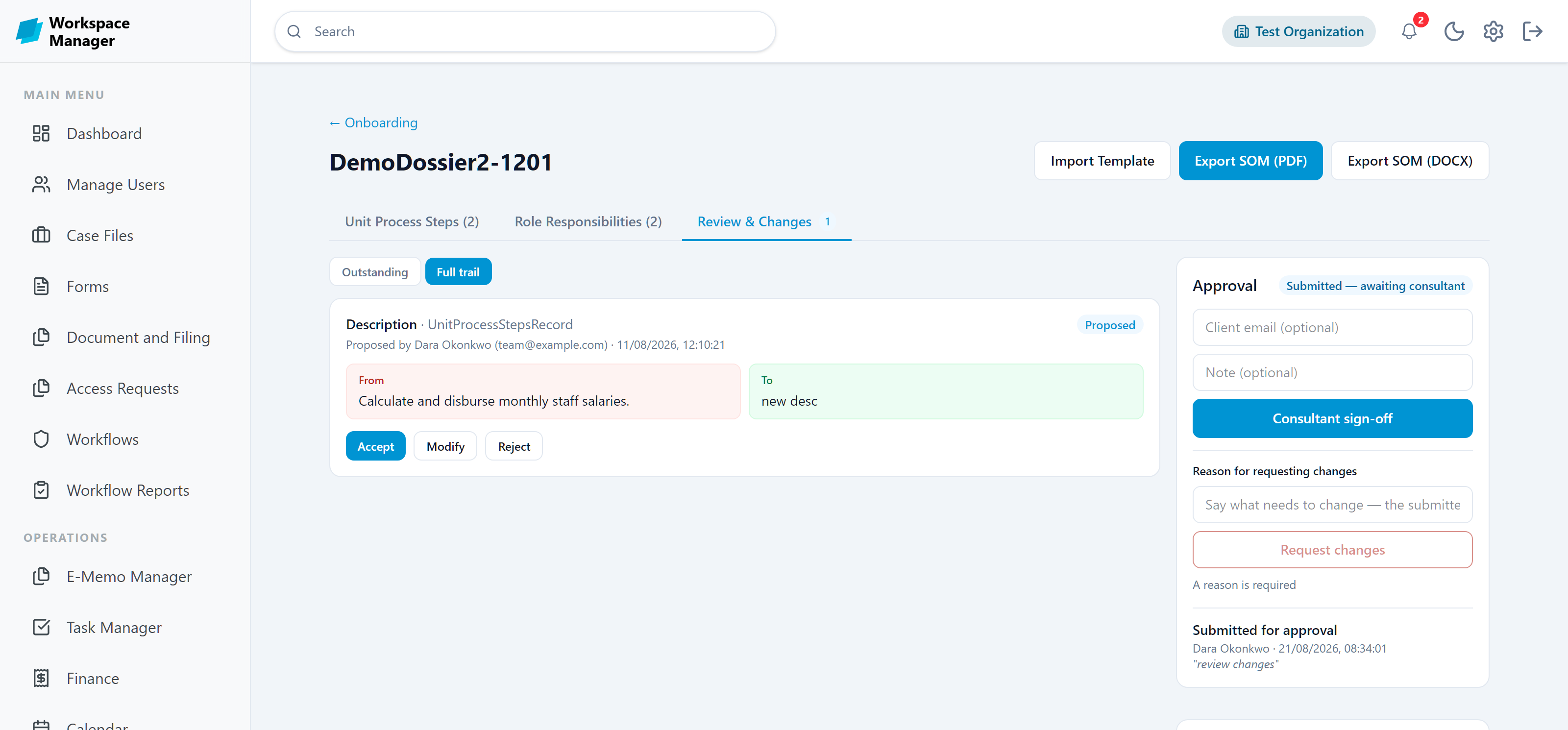
Task: Click reason for requesting changes field
Action: (x=1332, y=505)
